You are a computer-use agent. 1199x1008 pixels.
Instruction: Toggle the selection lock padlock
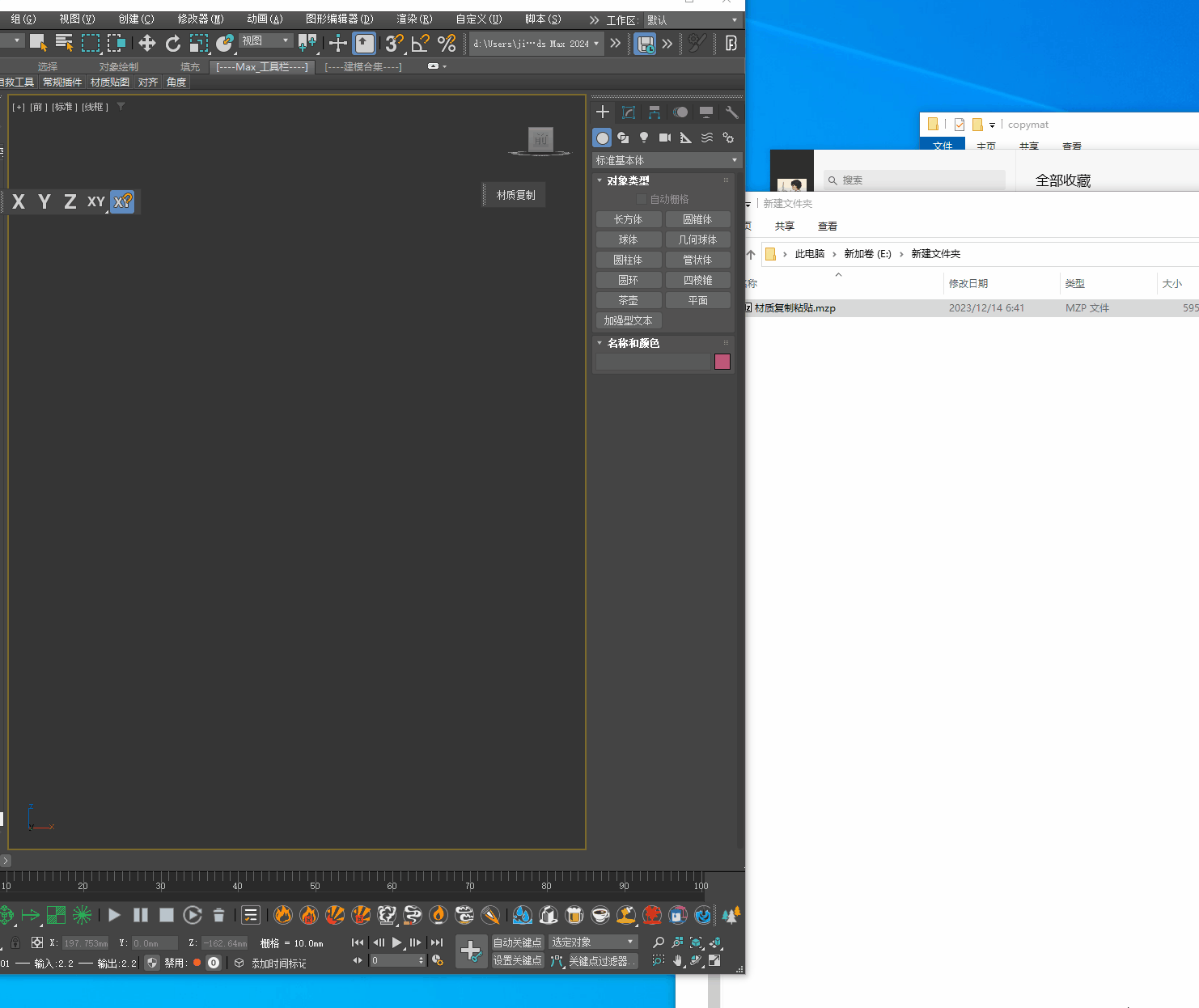coord(15,942)
